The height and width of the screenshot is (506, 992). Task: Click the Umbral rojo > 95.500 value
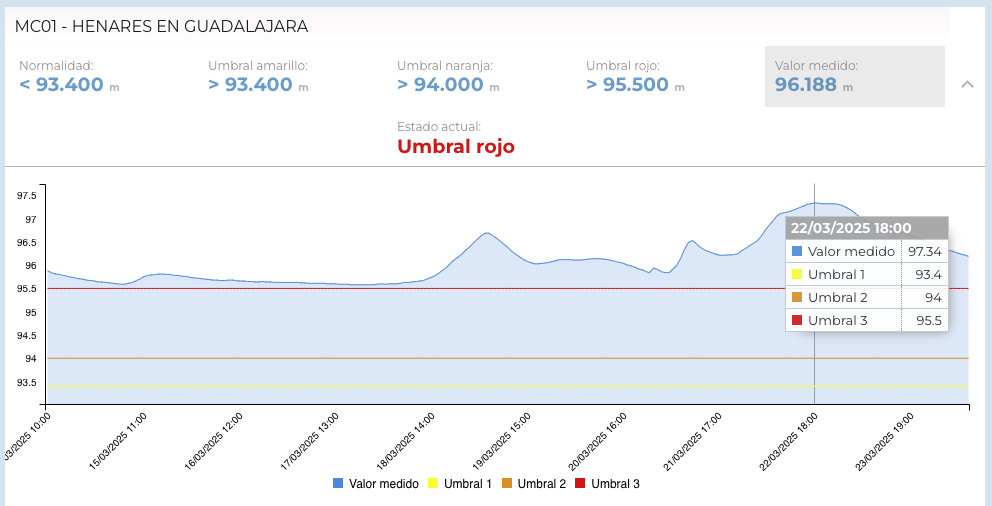tap(628, 85)
